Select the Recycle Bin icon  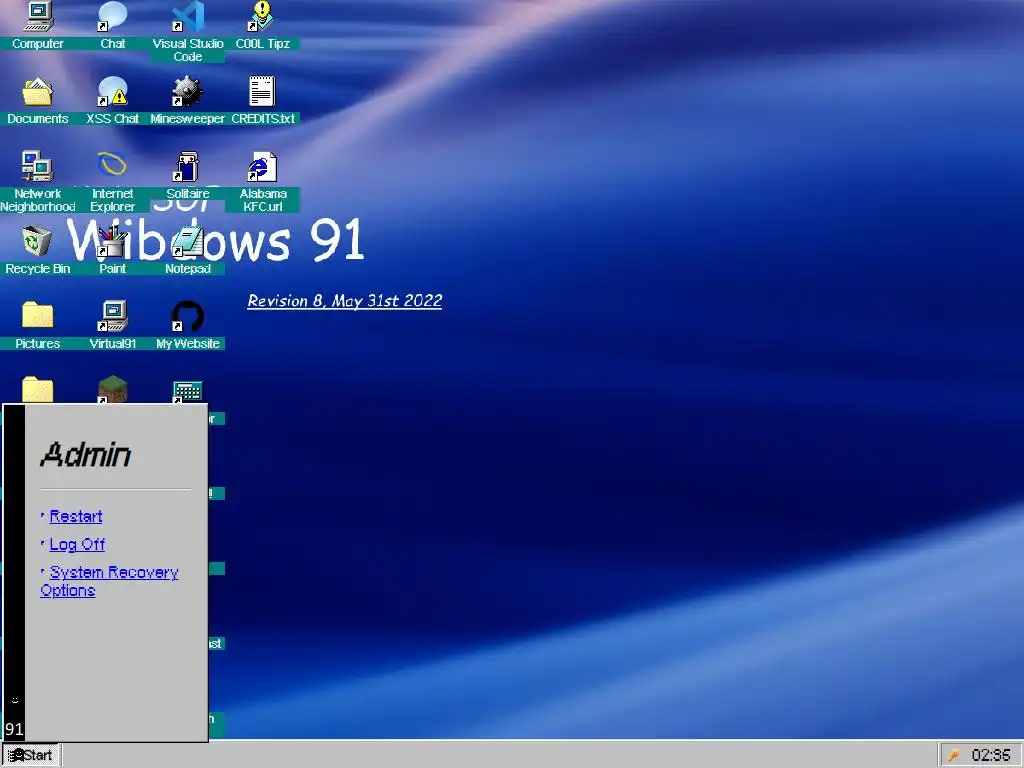coord(37,251)
